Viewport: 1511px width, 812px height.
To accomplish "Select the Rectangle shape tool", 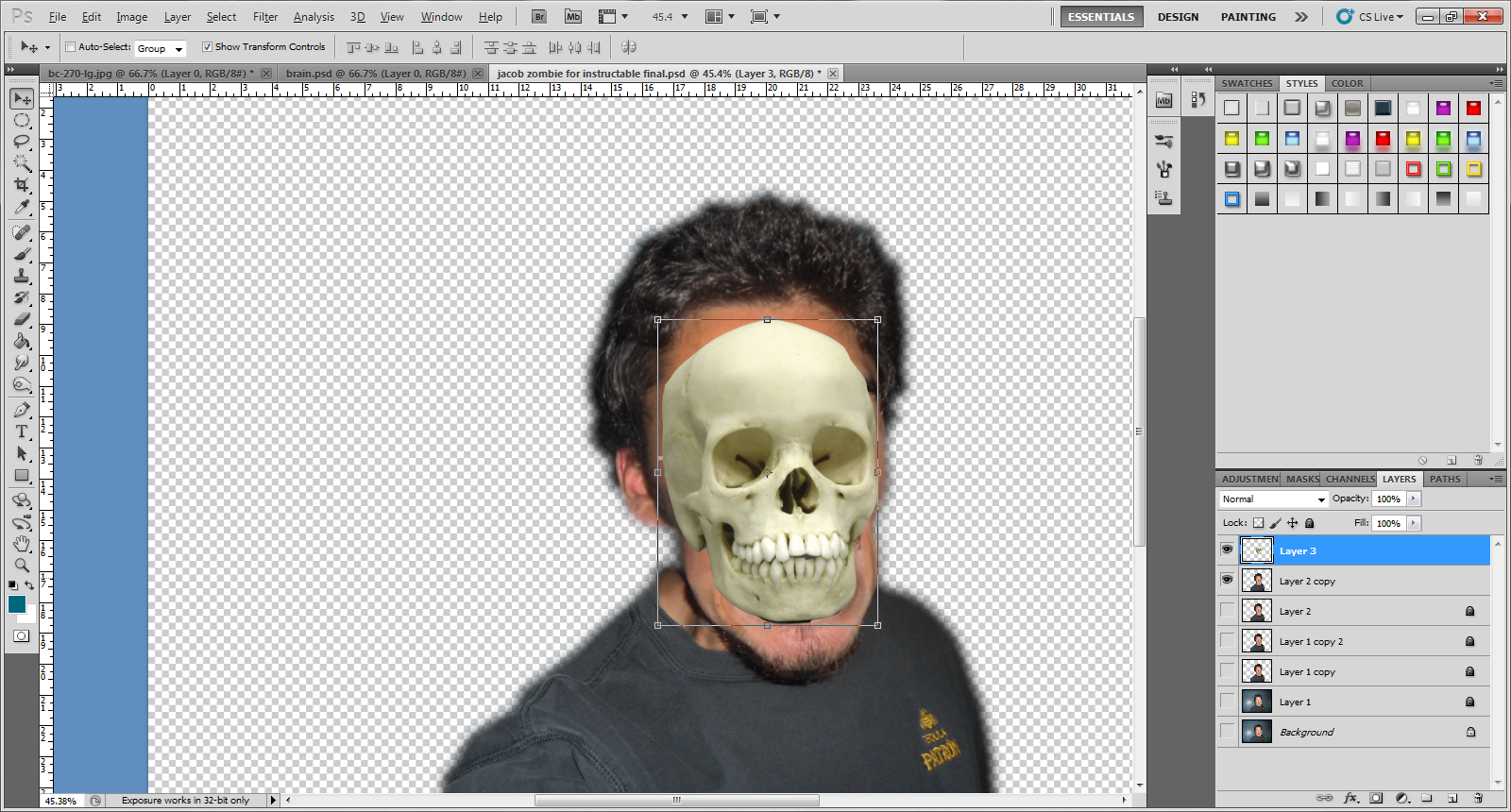I will [x=22, y=475].
